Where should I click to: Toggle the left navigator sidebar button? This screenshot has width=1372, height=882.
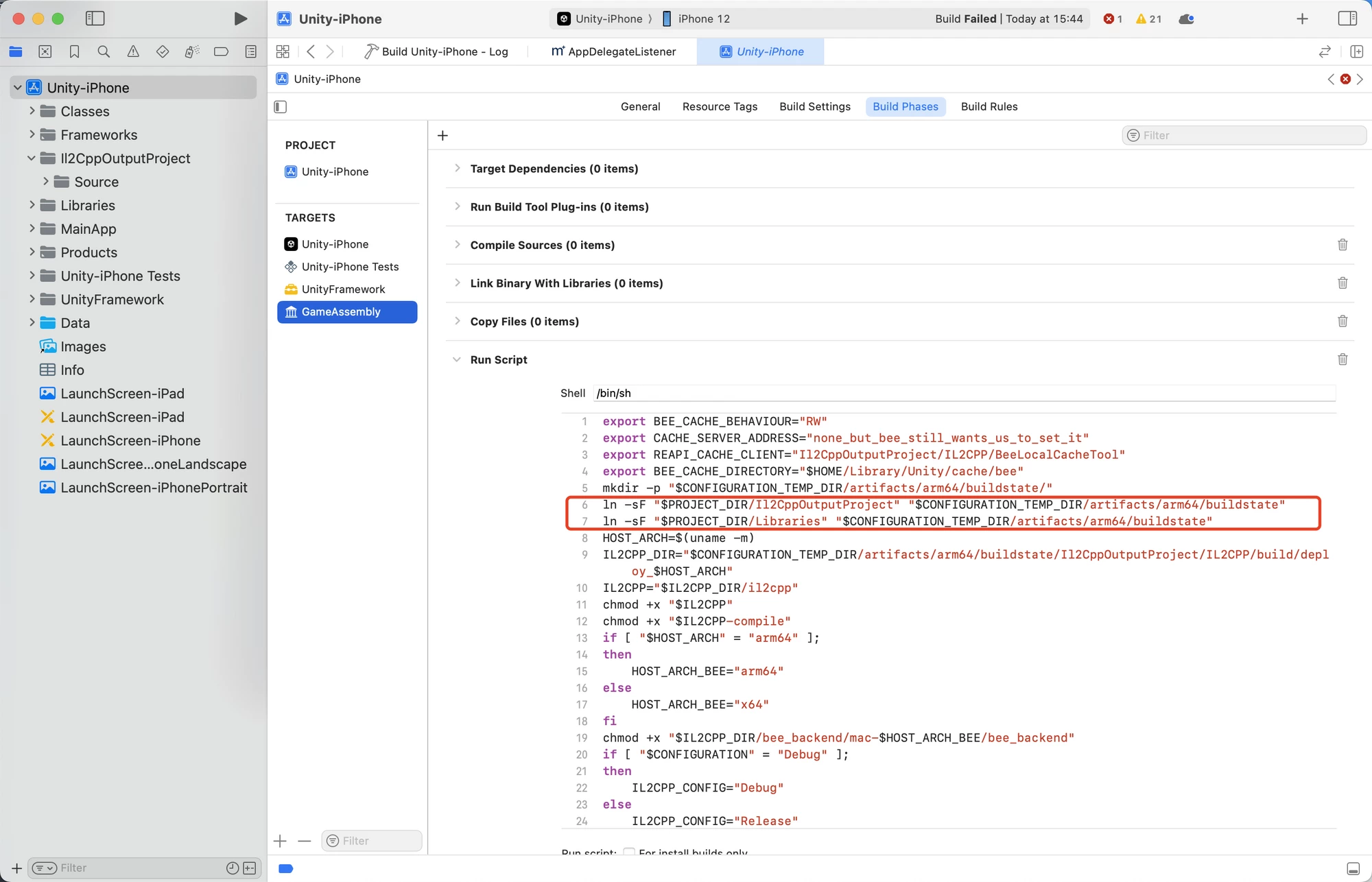(x=95, y=19)
